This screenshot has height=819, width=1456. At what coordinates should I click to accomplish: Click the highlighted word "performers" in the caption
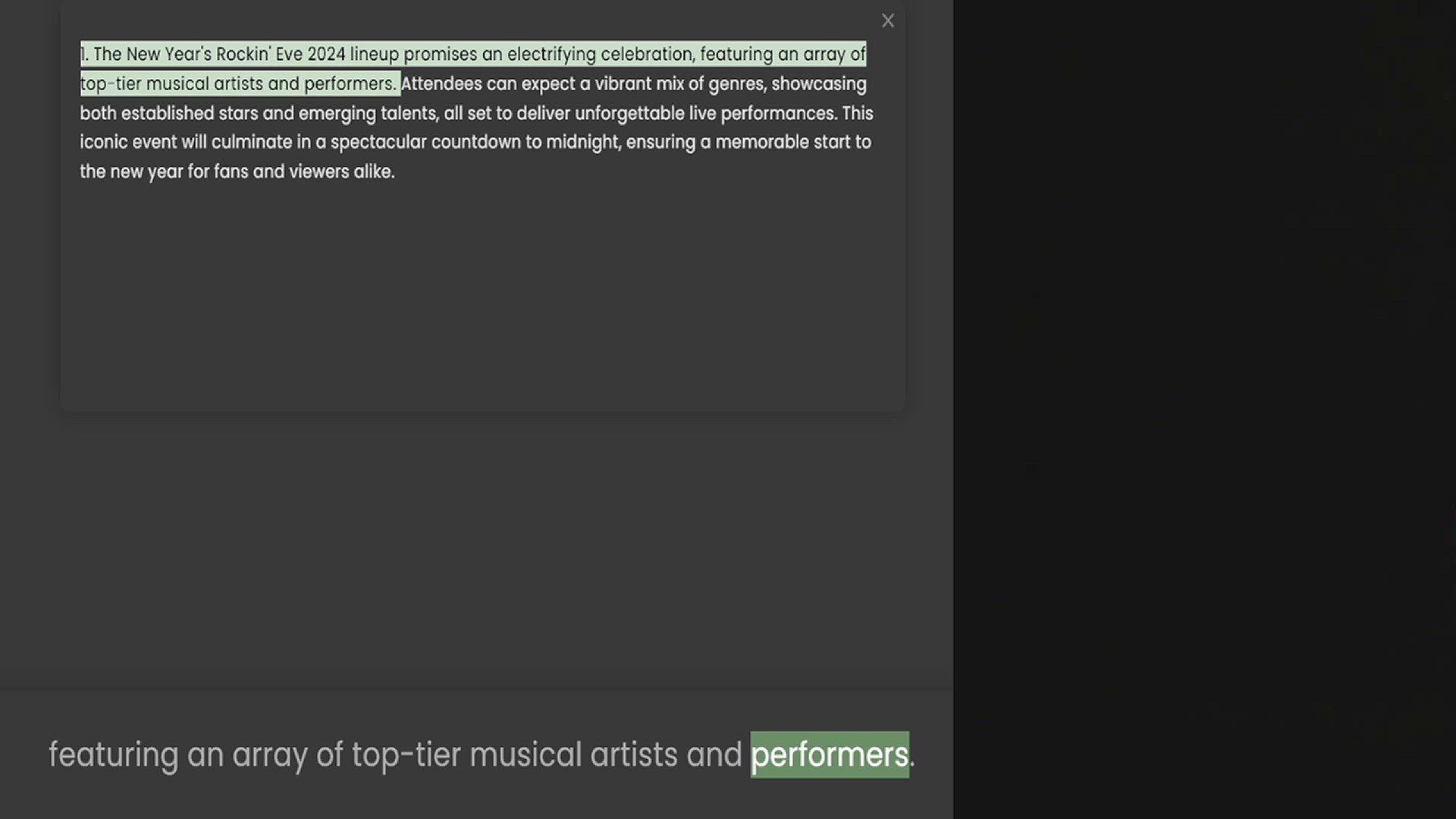pyautogui.click(x=829, y=755)
